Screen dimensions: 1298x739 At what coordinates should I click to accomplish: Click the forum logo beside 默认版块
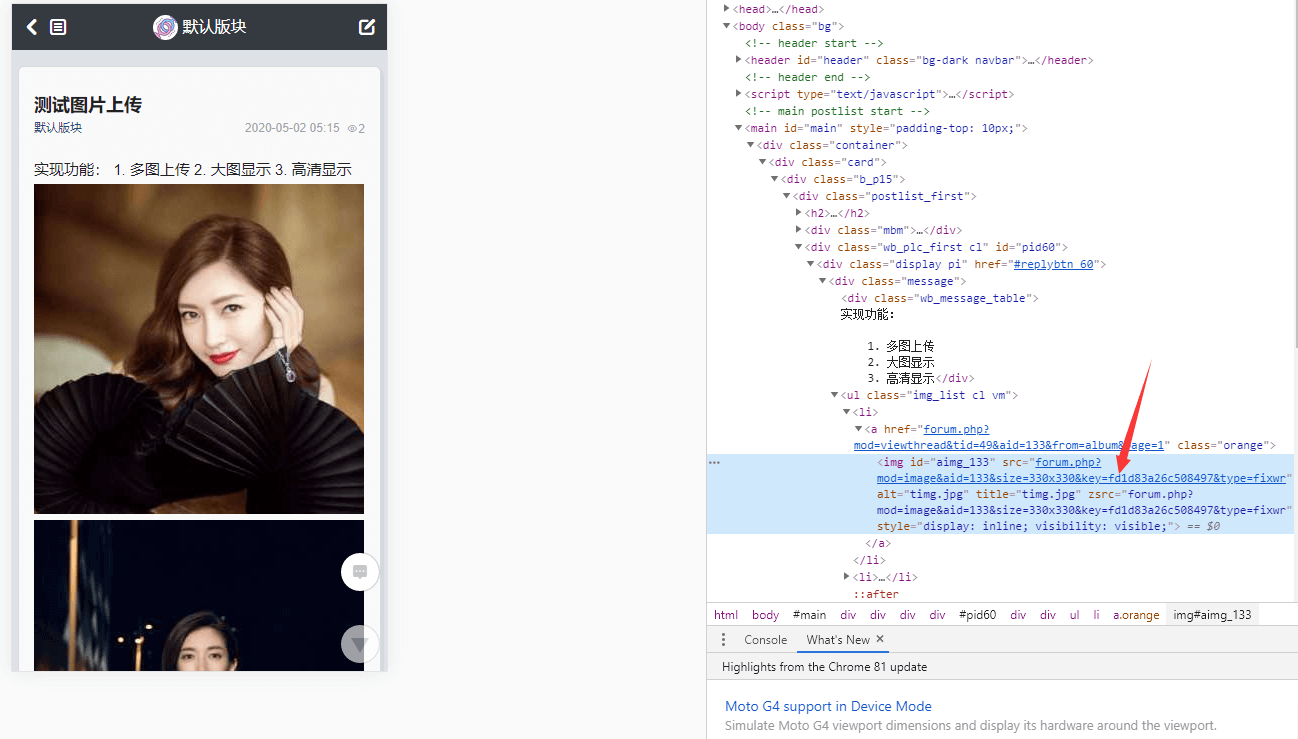click(165, 27)
